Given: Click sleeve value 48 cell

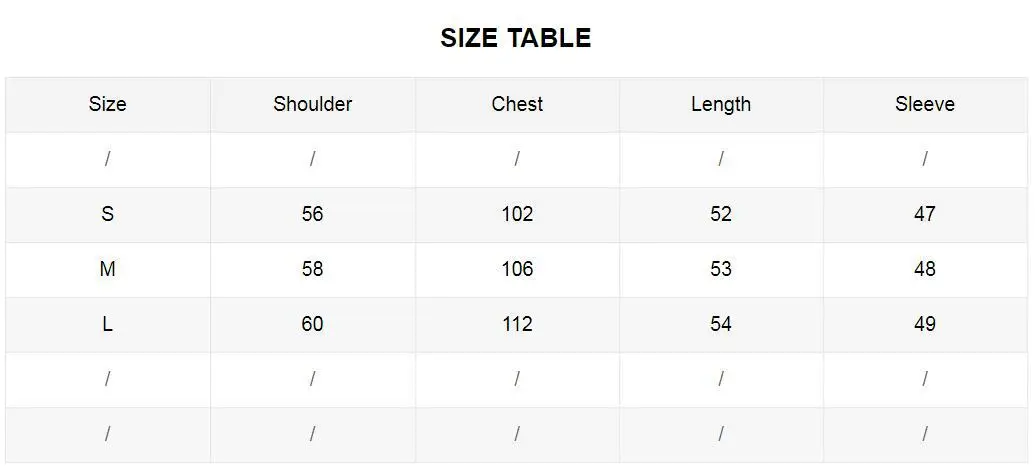Looking at the screenshot, I should tap(925, 269).
